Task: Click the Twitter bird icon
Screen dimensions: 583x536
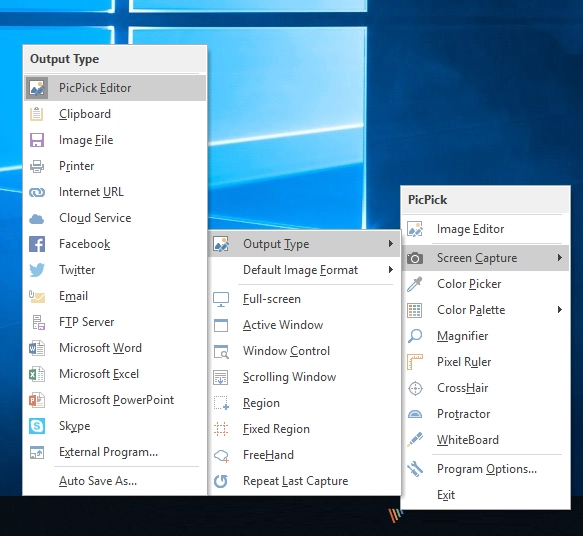Action: click(37, 270)
